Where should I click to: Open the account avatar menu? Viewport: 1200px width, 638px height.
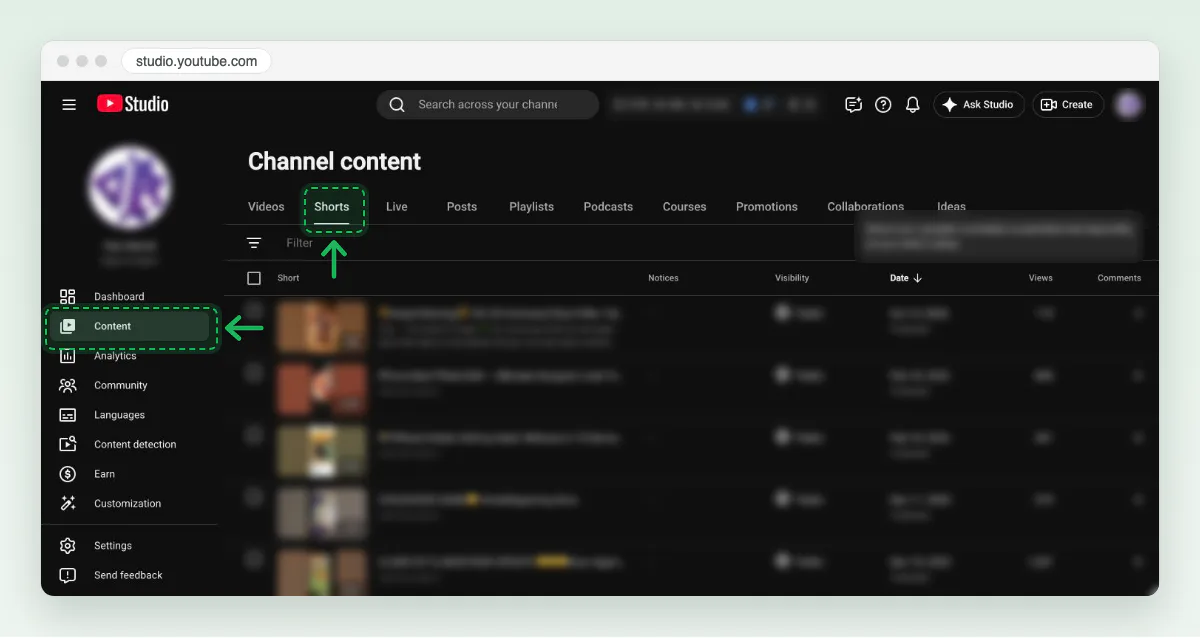pos(1129,104)
